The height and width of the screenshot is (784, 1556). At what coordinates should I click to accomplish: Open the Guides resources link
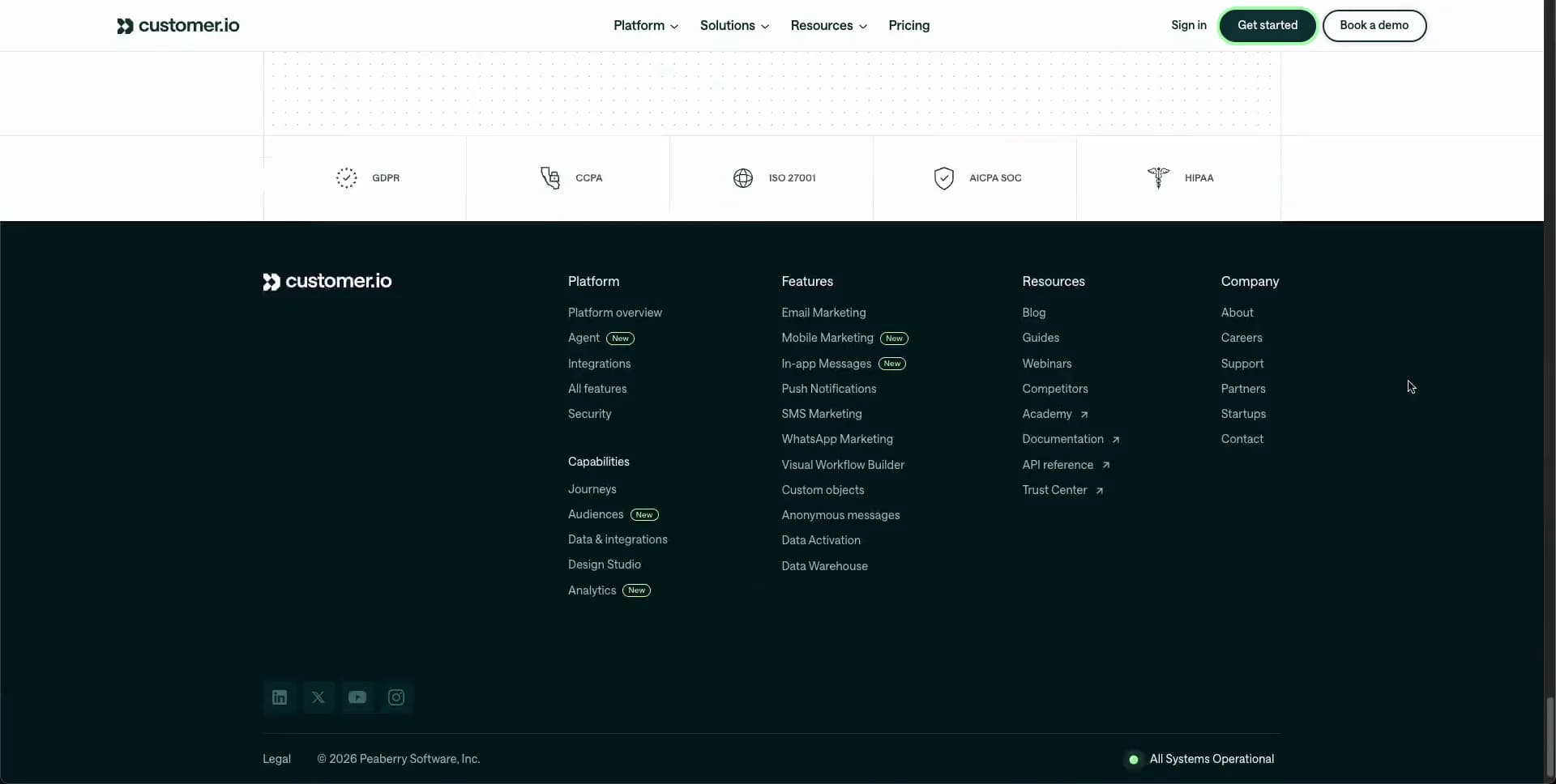point(1041,338)
